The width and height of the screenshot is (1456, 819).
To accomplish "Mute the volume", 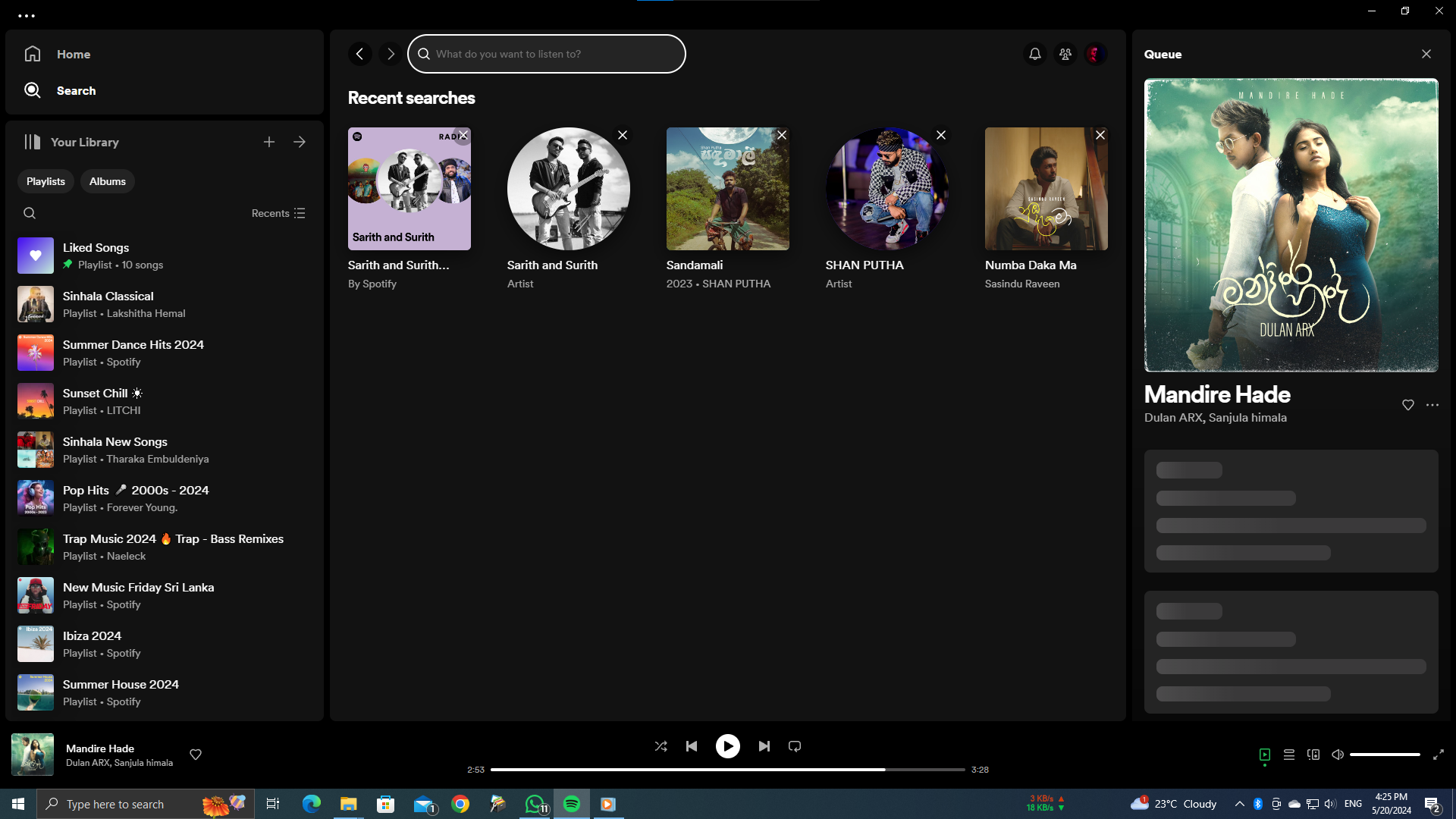I will pyautogui.click(x=1338, y=755).
